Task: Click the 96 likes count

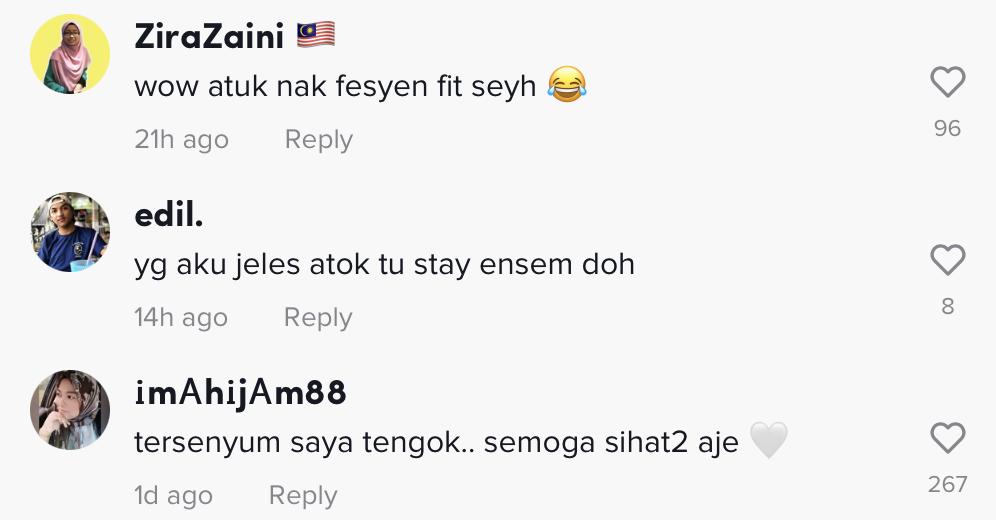Action: pyautogui.click(x=947, y=128)
